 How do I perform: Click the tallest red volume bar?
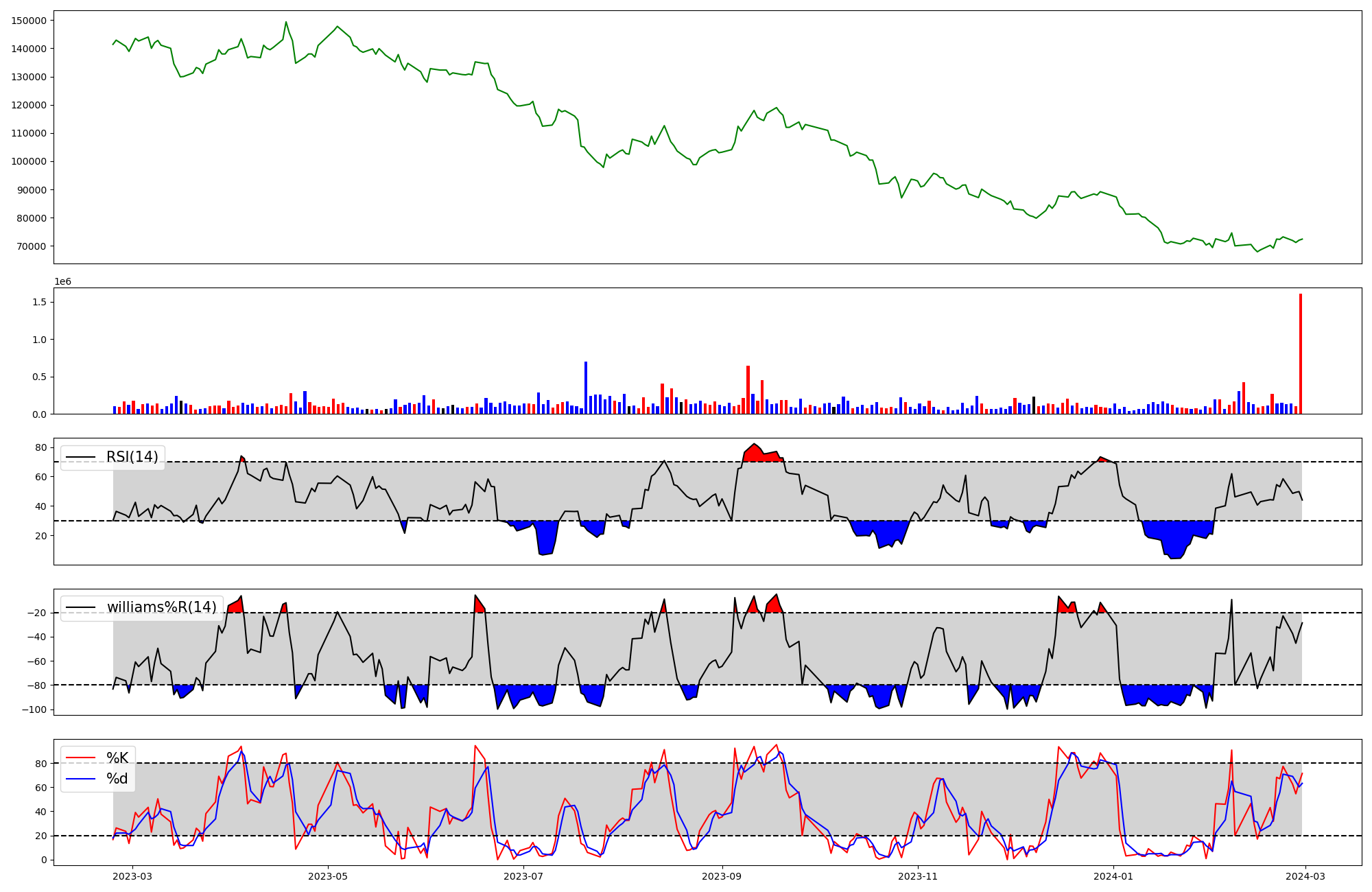click(1300, 353)
